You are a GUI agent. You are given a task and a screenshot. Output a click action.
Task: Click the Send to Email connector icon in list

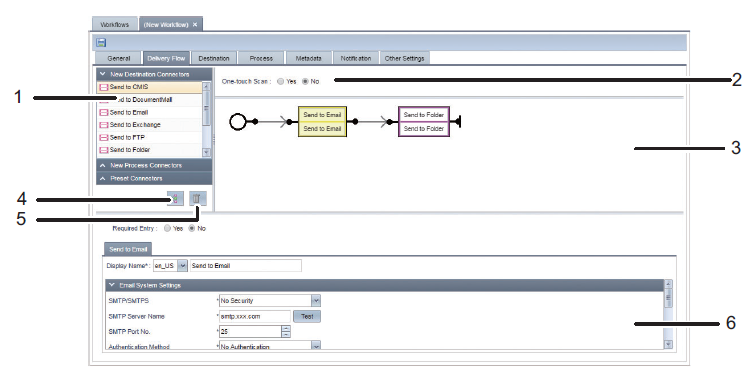tap(103, 113)
